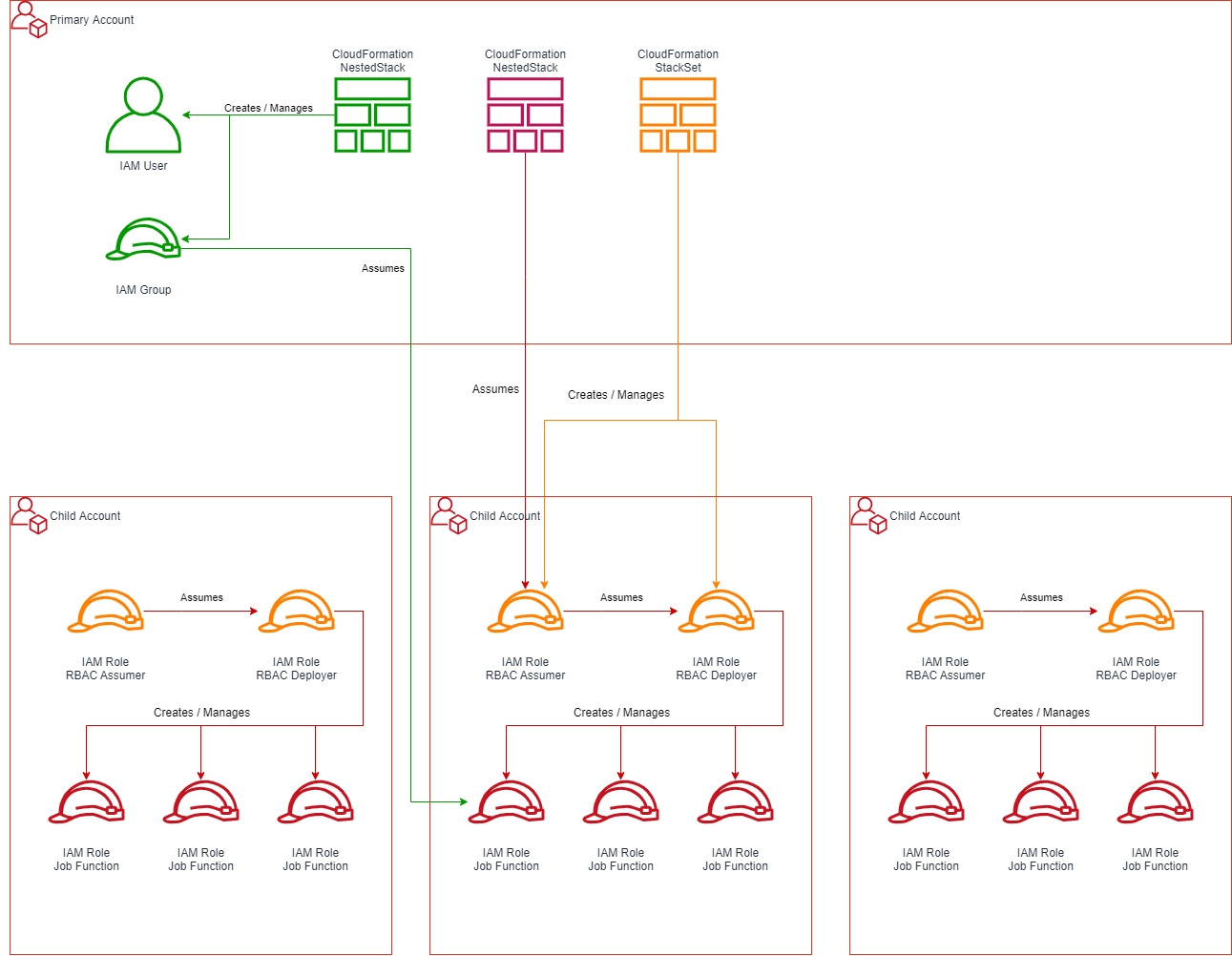
Task: Click first Job Function role icon, right Child Account
Action: [x=926, y=801]
